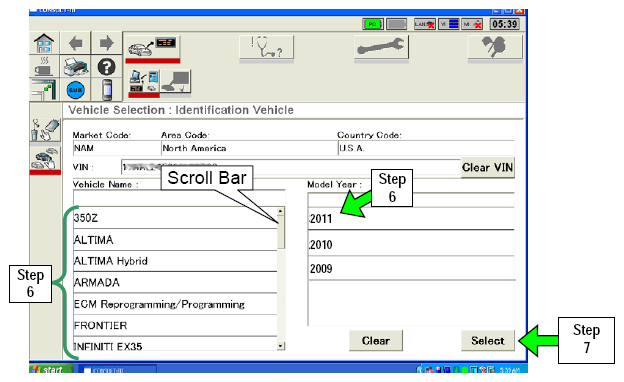Open the maintenance tools icon at top right
The height and width of the screenshot is (382, 624).
(495, 47)
